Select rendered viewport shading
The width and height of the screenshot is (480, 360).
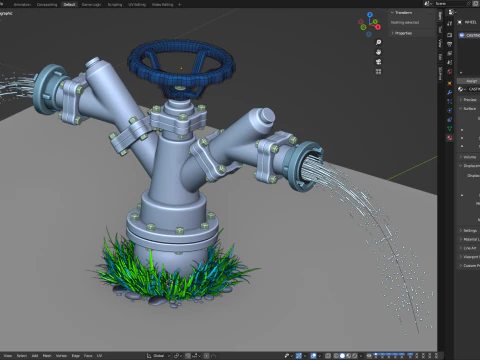355,356
